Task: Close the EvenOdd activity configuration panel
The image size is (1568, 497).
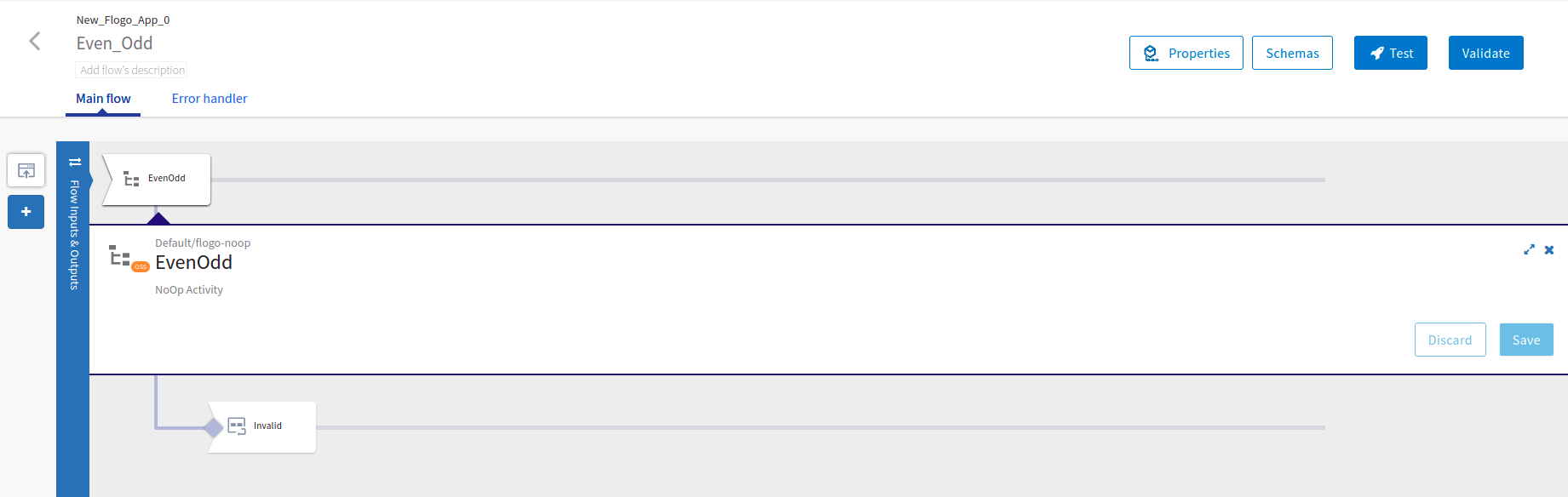Action: click(x=1549, y=249)
